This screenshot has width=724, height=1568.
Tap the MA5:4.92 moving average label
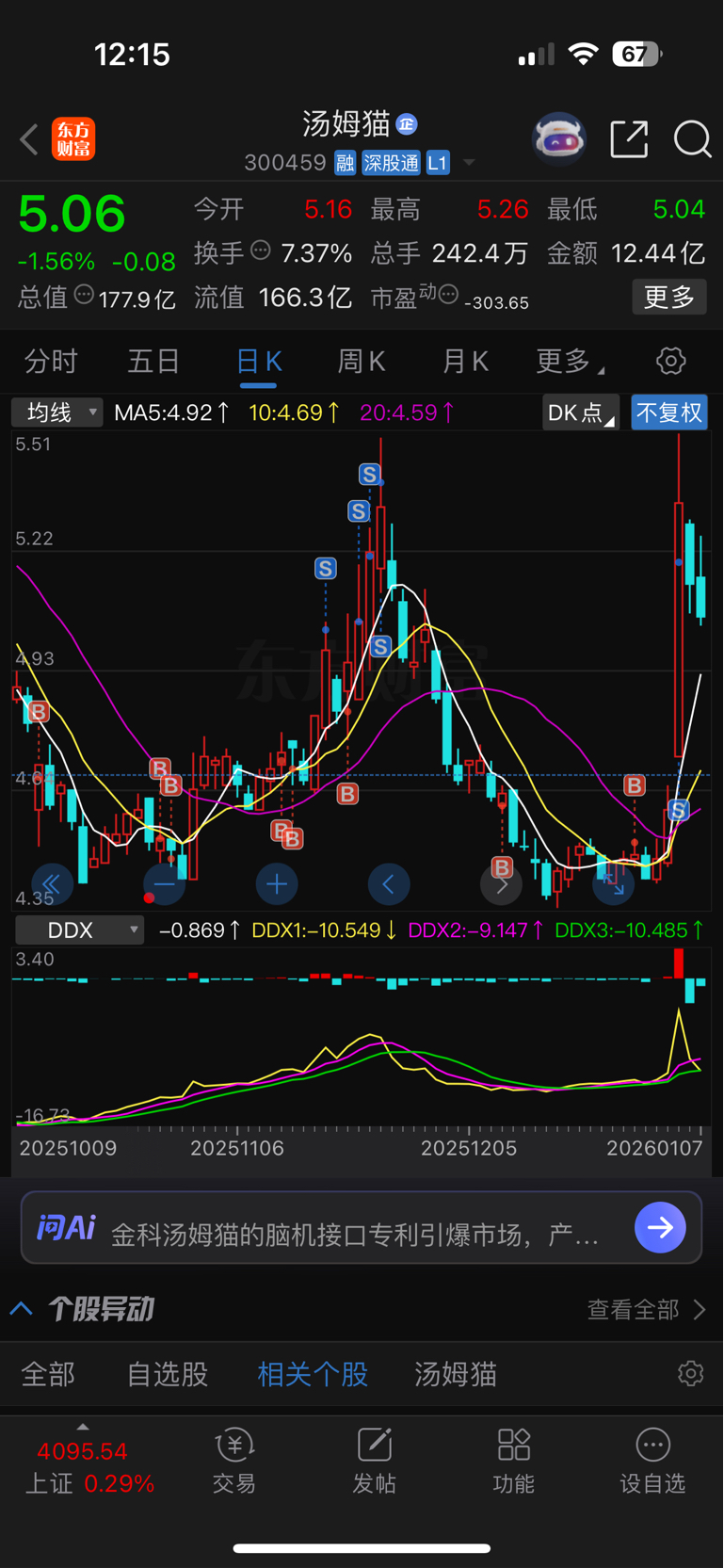click(x=171, y=412)
